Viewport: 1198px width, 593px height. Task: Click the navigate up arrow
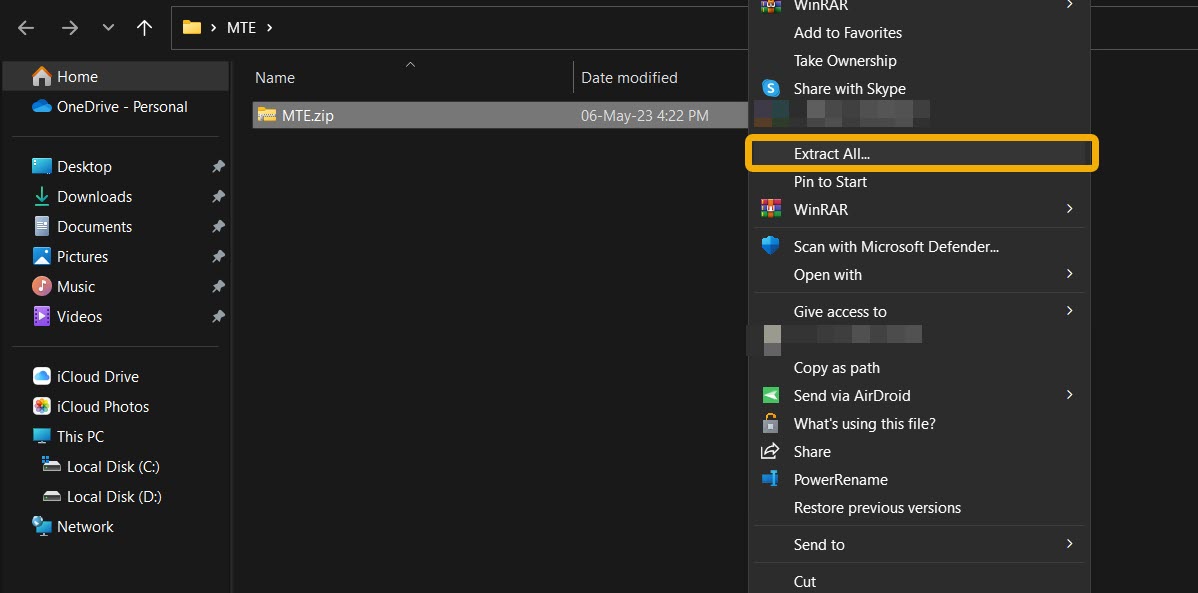point(144,27)
